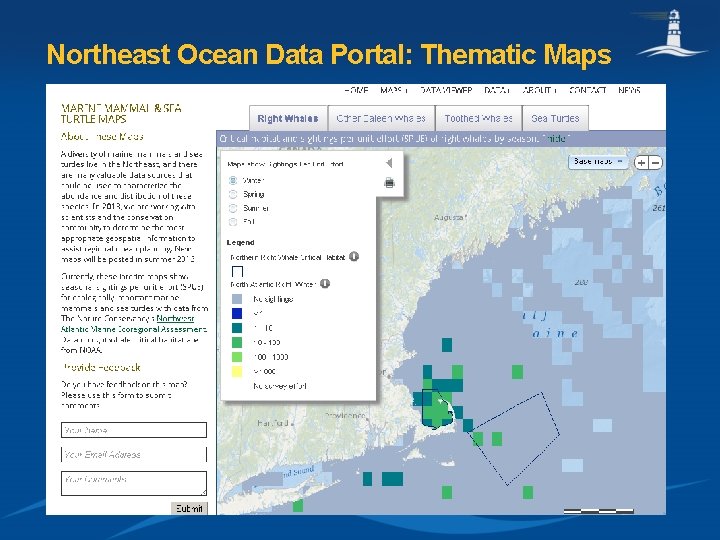Select the Summer season radio button
This screenshot has width=720, height=540.
point(233,208)
